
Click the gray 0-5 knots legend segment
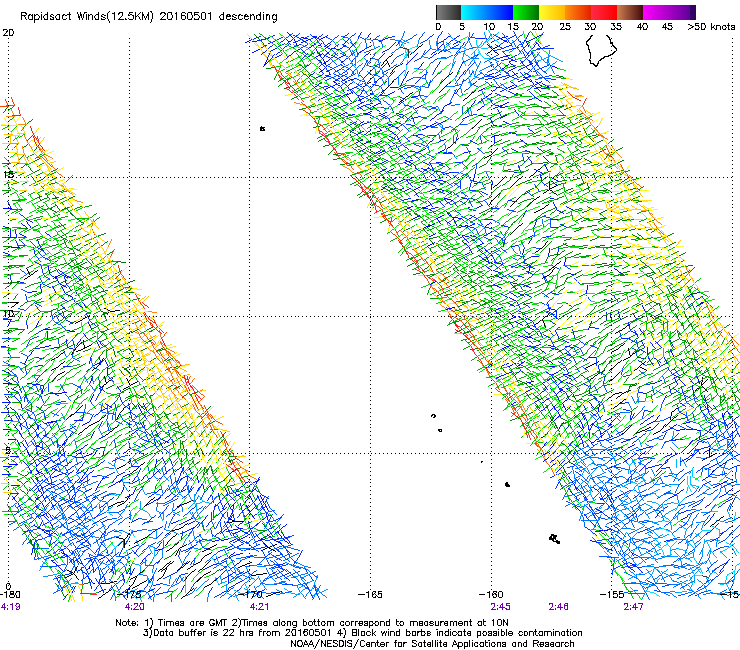click(448, 12)
